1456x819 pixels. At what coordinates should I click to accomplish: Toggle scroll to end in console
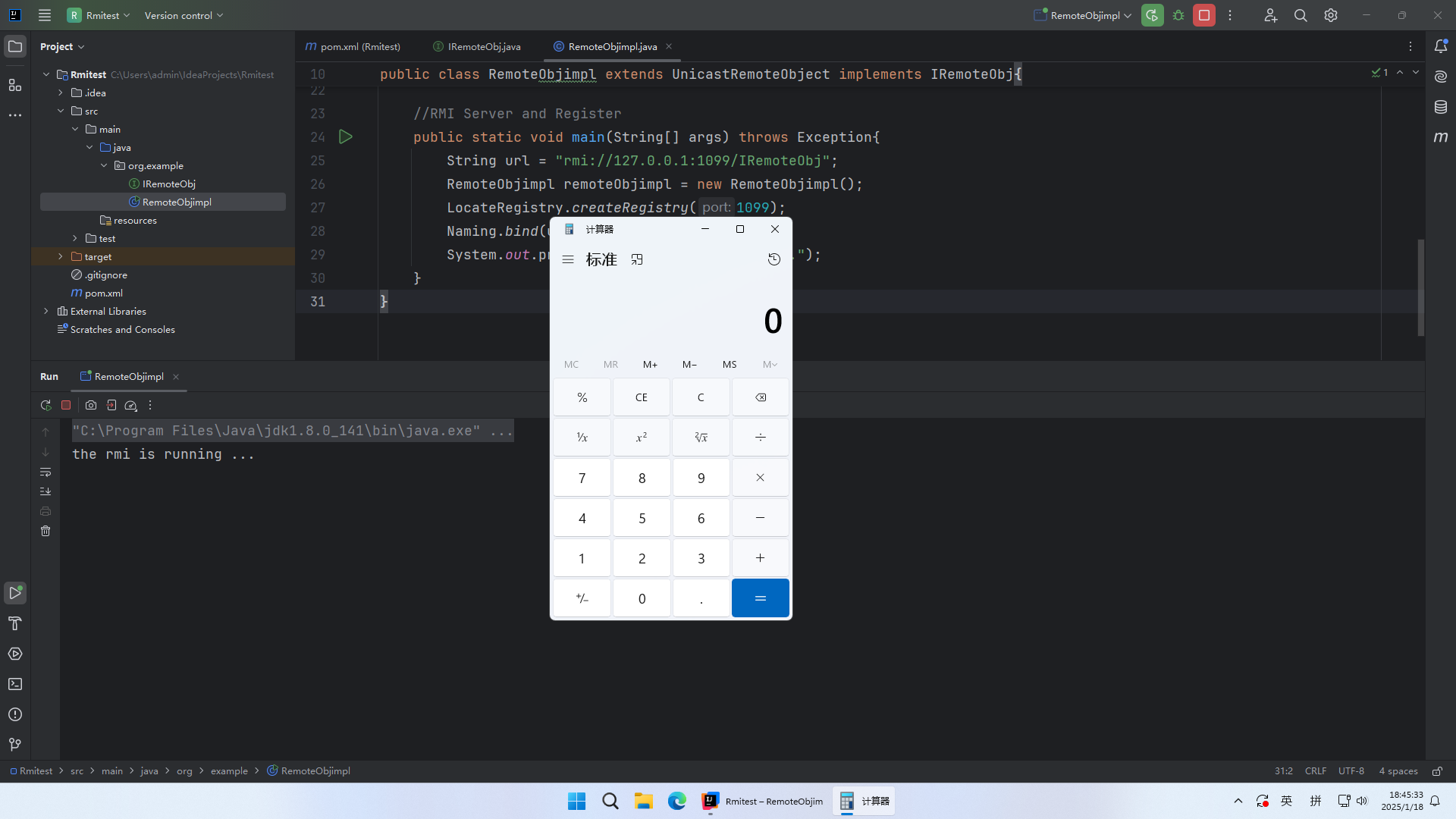(x=45, y=491)
